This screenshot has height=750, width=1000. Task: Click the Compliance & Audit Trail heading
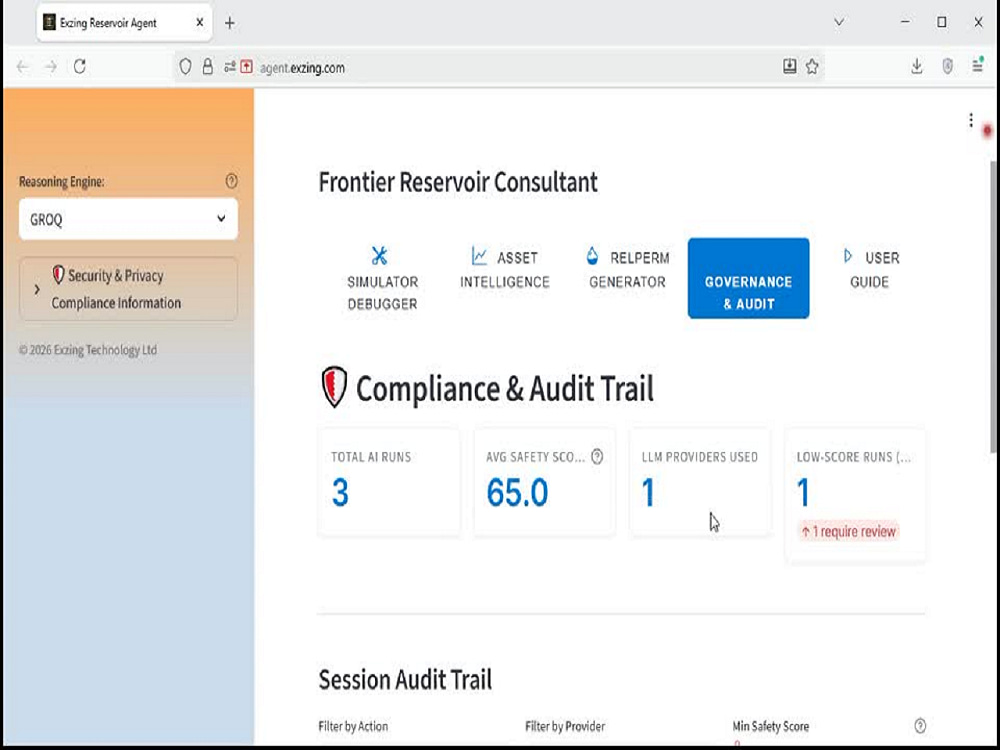tap(504, 388)
